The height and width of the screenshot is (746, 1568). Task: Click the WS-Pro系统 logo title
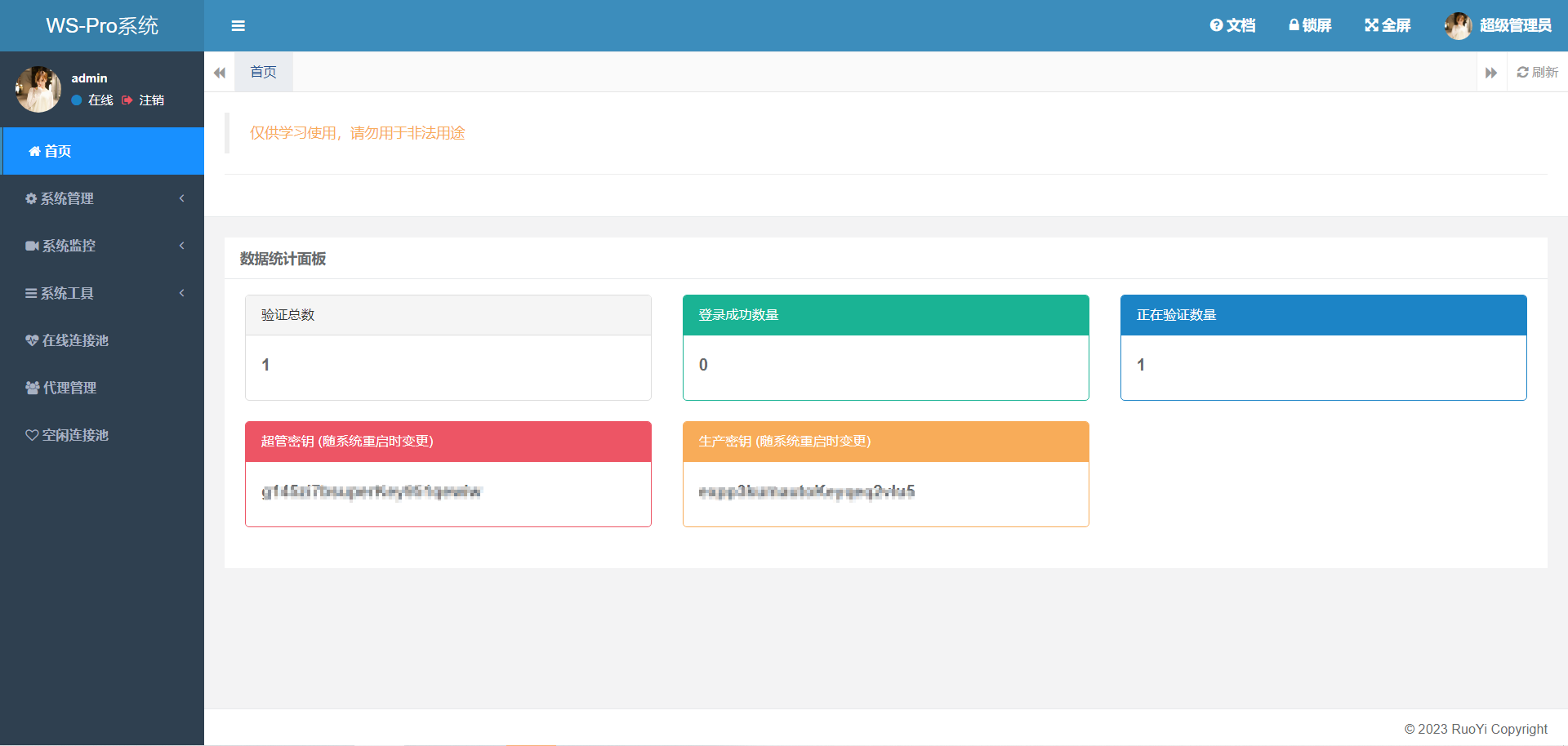click(102, 26)
